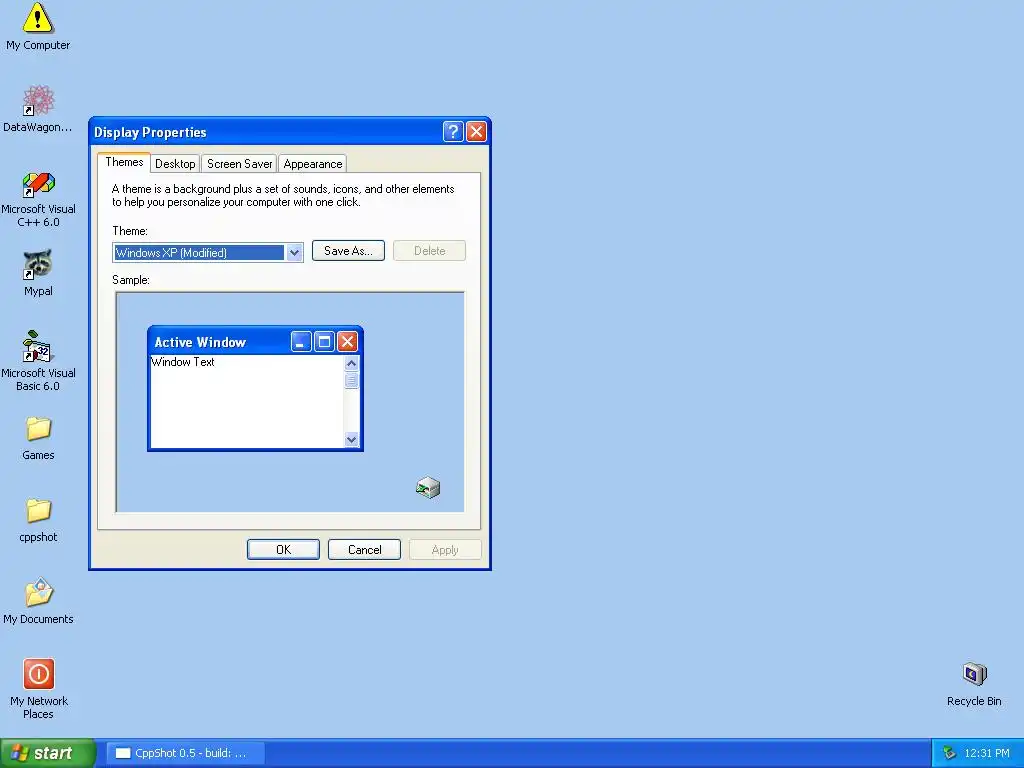Click sample Active Window minimize button
1024x768 pixels.
[x=301, y=342]
